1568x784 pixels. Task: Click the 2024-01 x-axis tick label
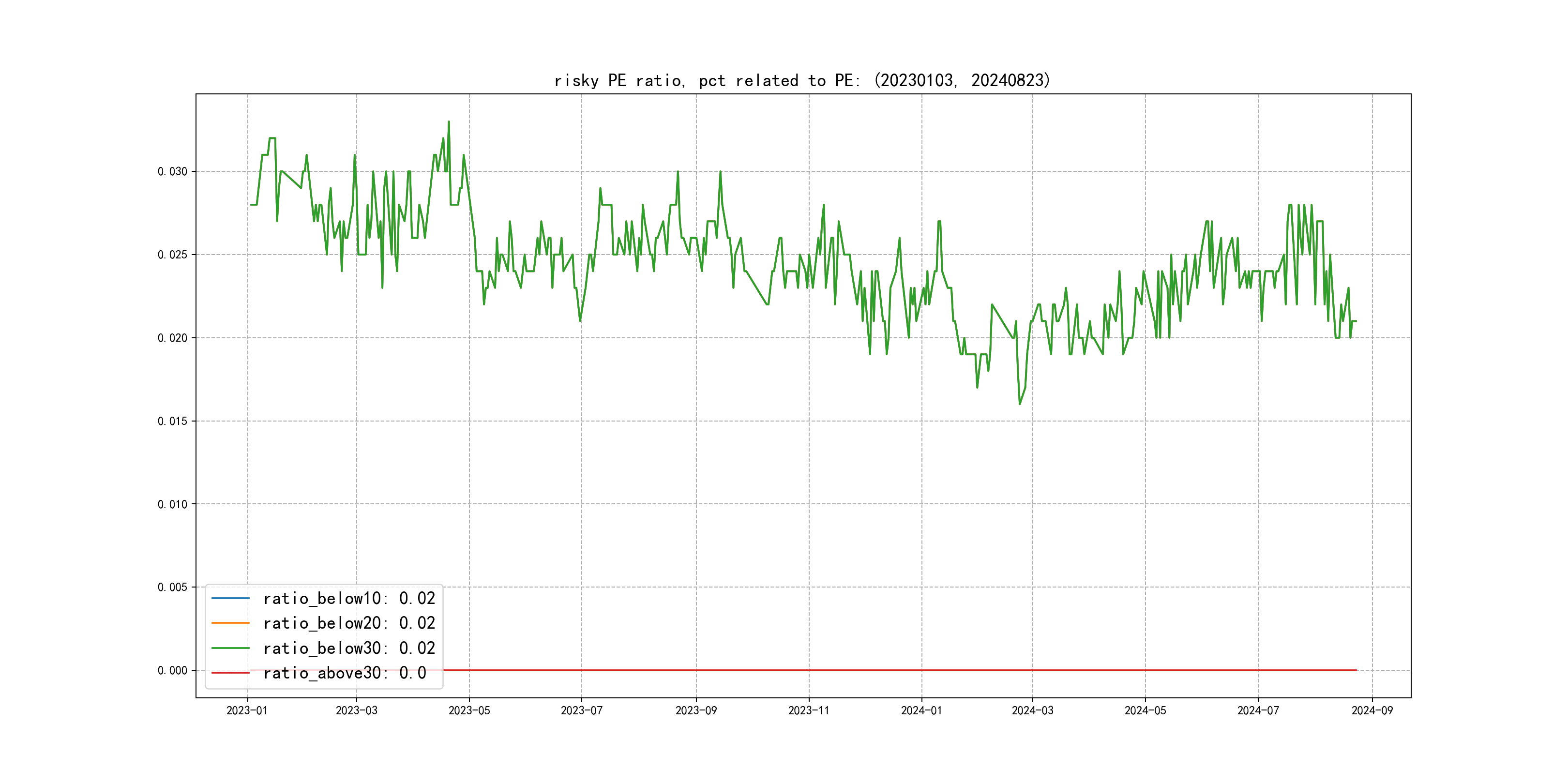921,710
